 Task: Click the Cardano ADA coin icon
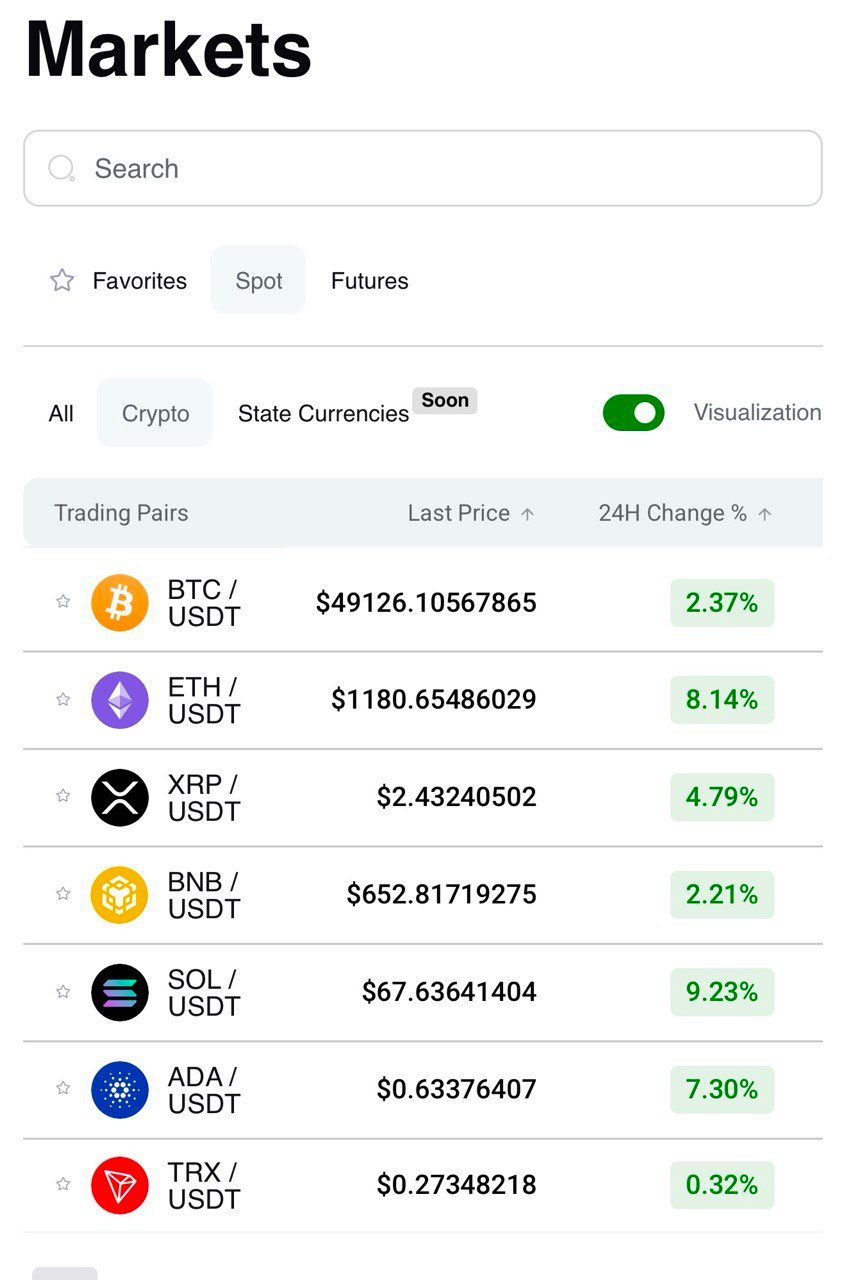coord(120,1089)
